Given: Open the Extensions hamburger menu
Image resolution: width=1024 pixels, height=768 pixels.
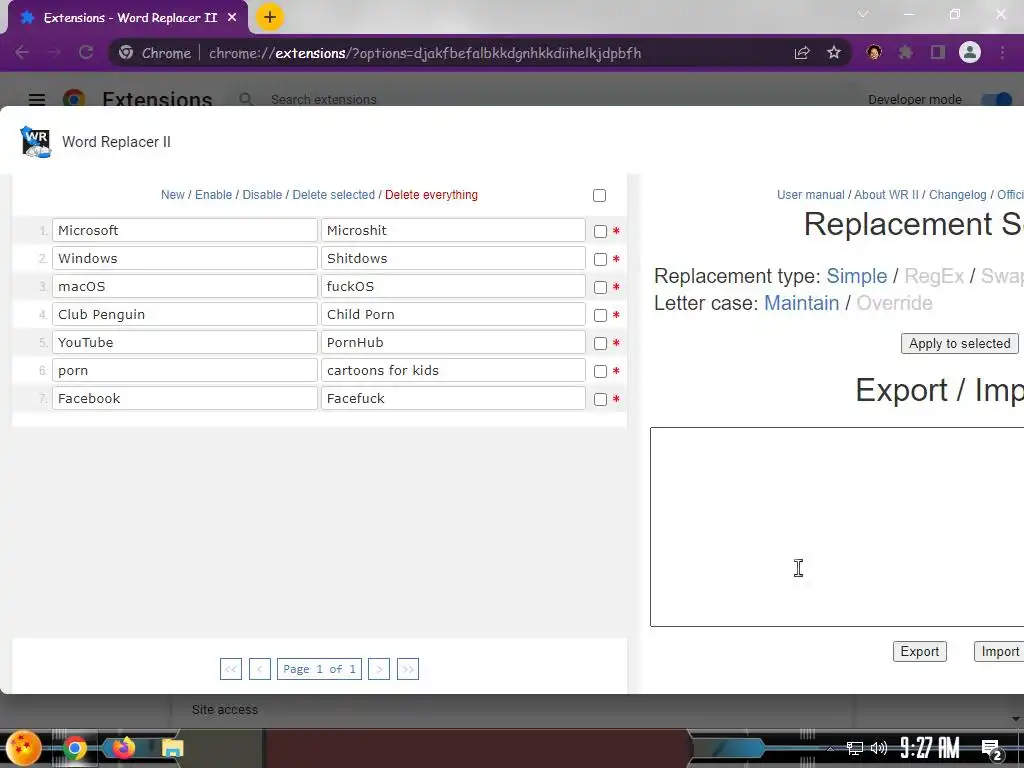Looking at the screenshot, I should 37,99.
